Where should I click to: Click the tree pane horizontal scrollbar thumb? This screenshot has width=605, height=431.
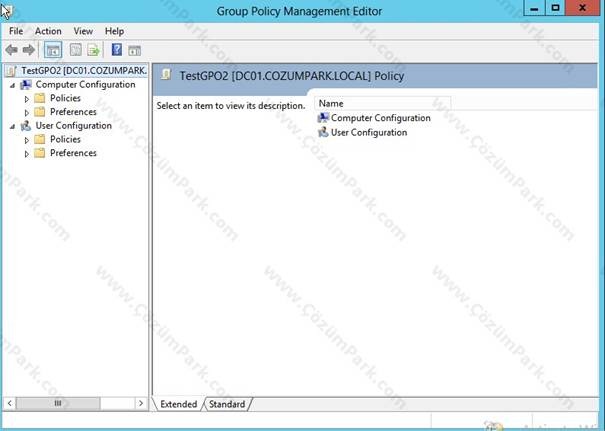pos(58,404)
